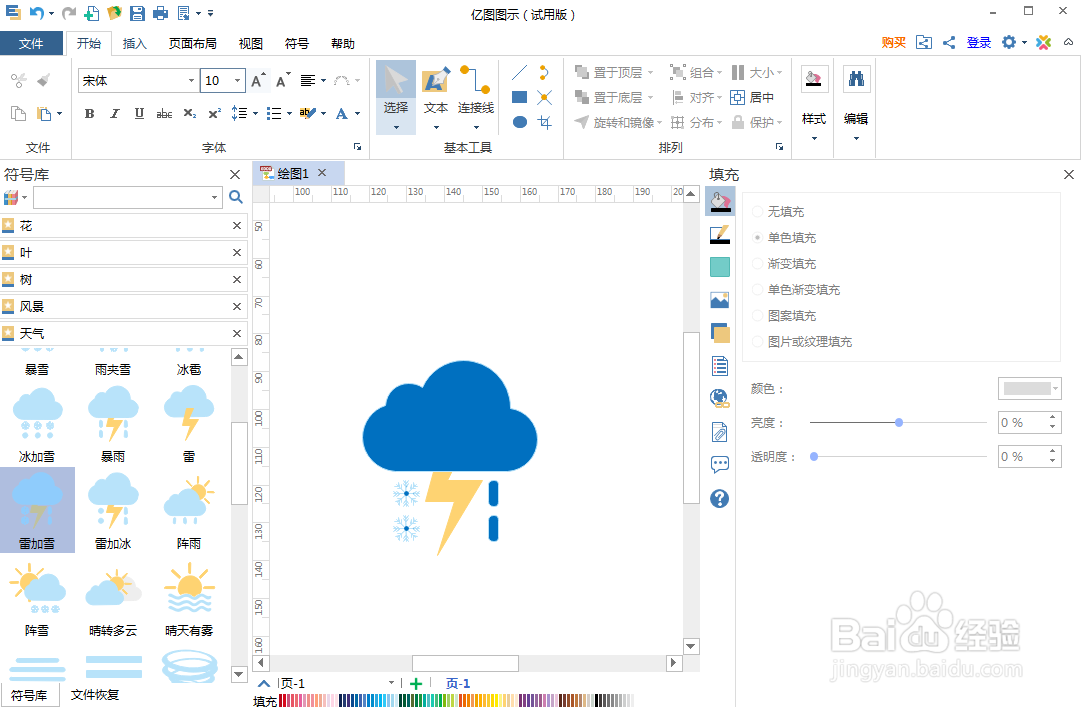
Task: Switch to the 插入 ribbon tab
Action: [135, 43]
